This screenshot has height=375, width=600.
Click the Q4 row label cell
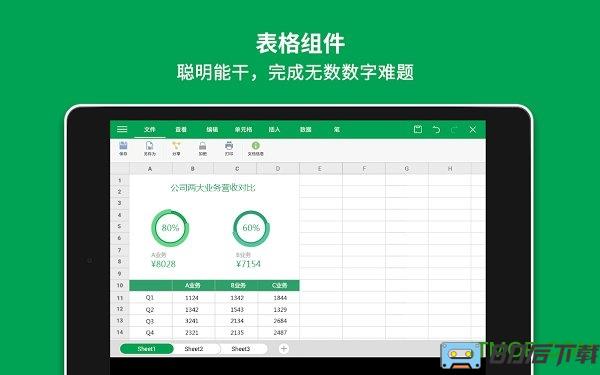(x=150, y=333)
